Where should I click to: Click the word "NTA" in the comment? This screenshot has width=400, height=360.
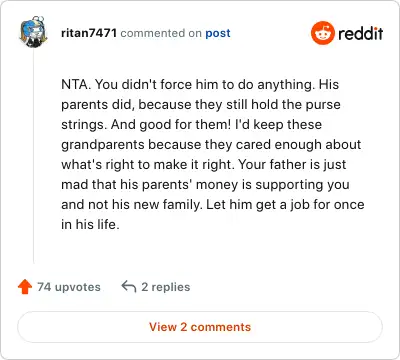tap(75, 84)
